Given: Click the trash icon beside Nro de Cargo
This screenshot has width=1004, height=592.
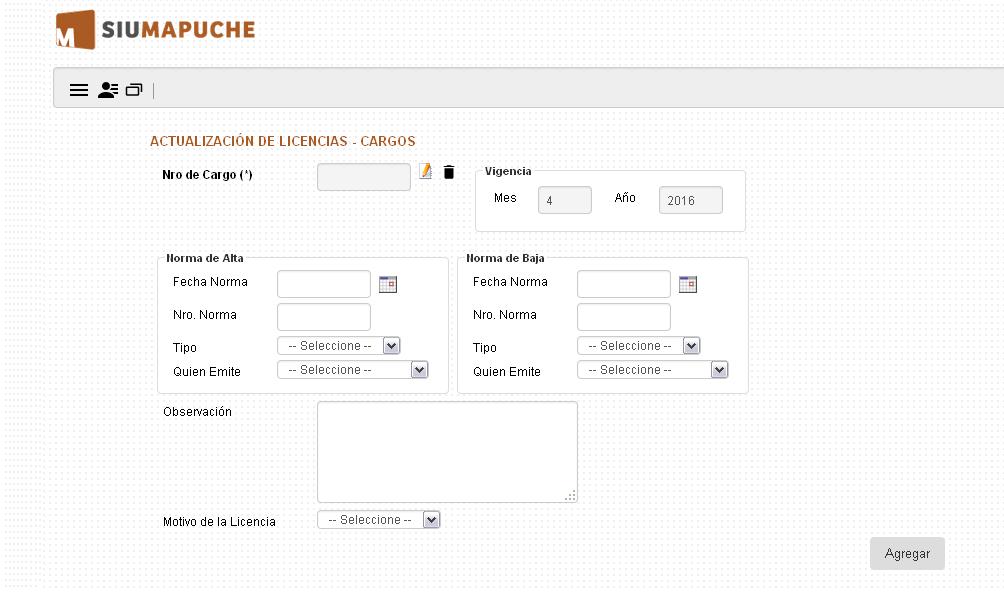Looking at the screenshot, I should [449, 172].
